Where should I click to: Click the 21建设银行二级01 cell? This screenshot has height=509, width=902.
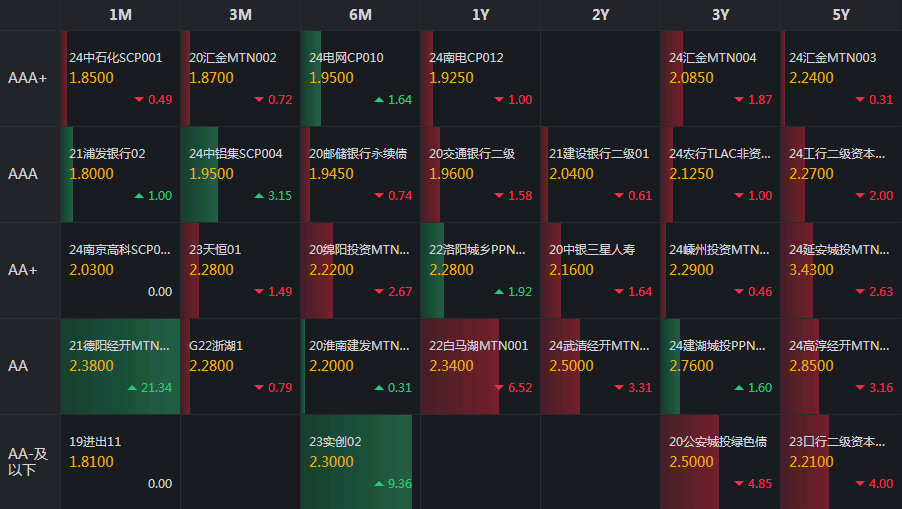coord(600,174)
